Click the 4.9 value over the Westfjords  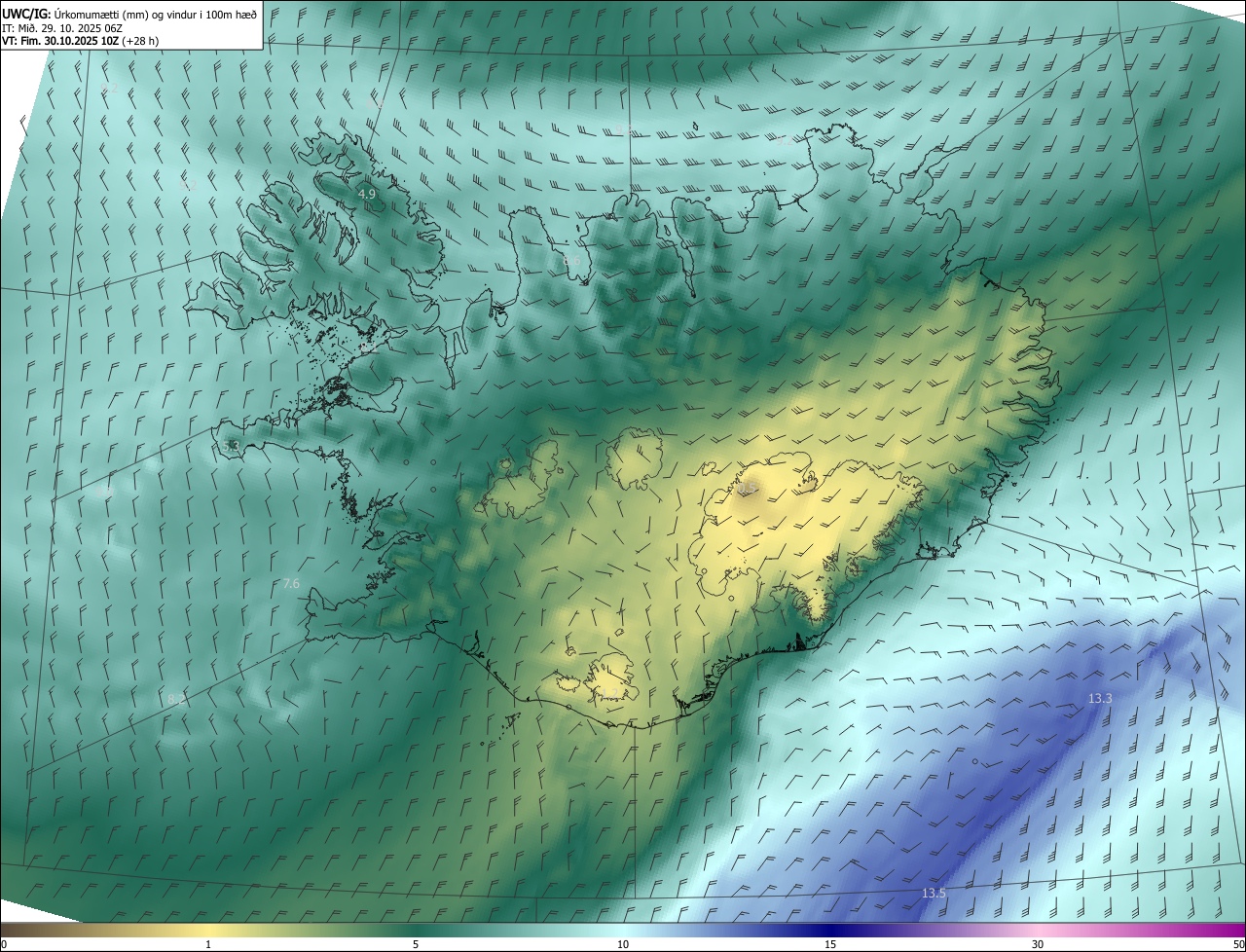(367, 195)
